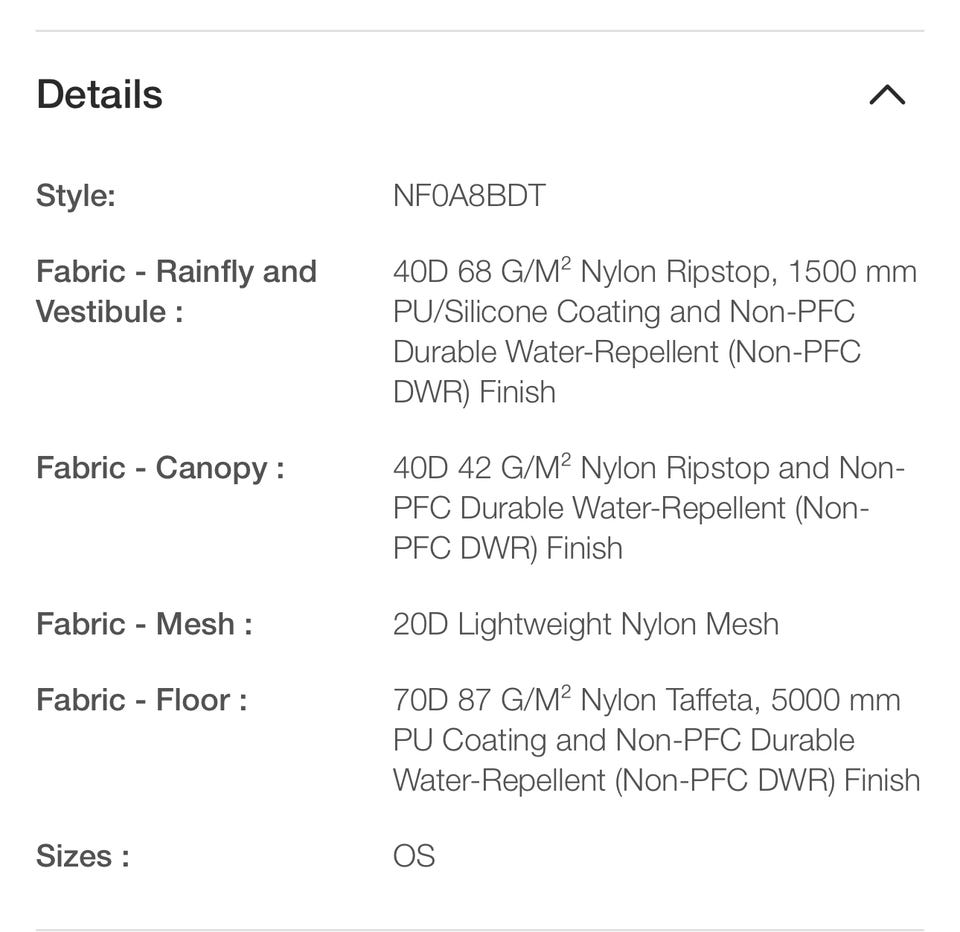Viewport: 960px width, 932px height.
Task: Click the "OS" size value
Action: 414,856
